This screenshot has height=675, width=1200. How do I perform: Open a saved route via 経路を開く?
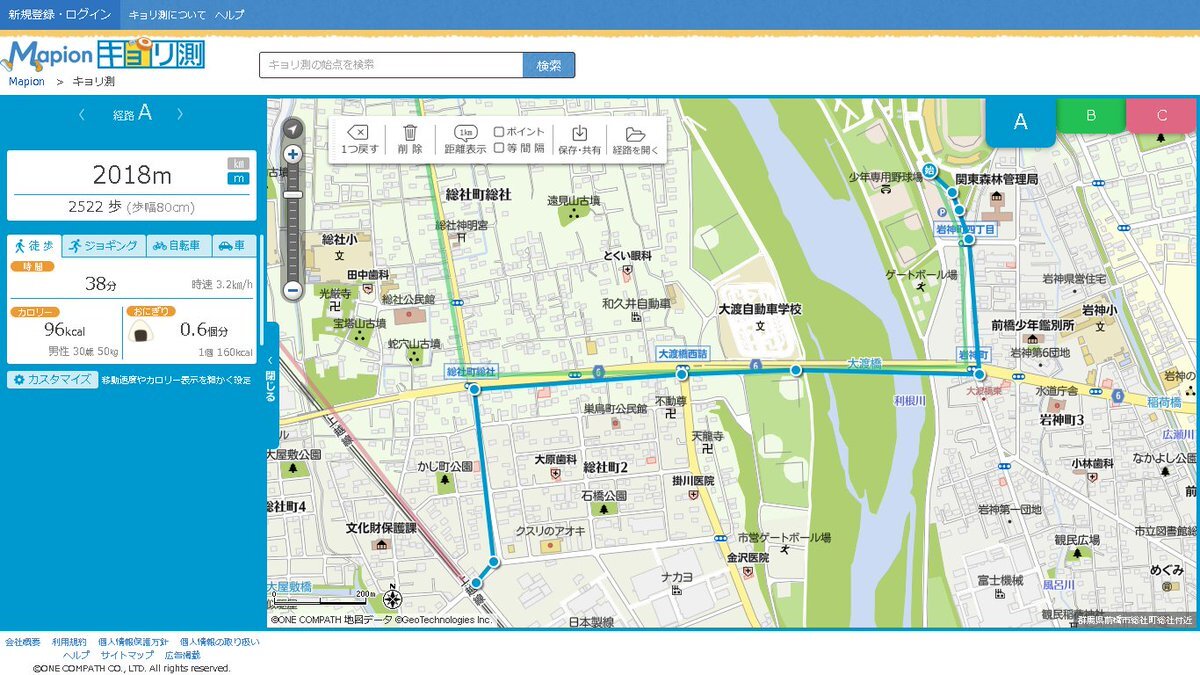pos(636,139)
